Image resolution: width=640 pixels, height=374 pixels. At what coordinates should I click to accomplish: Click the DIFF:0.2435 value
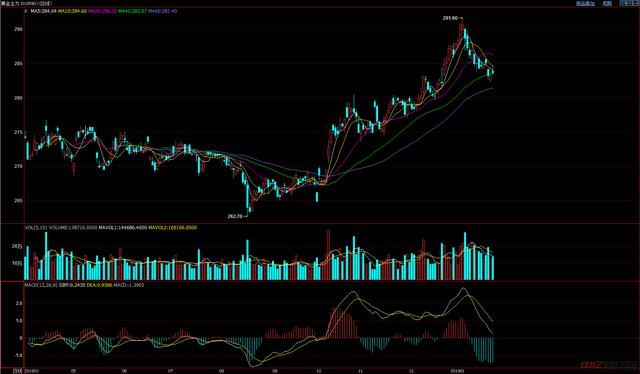(x=72, y=285)
